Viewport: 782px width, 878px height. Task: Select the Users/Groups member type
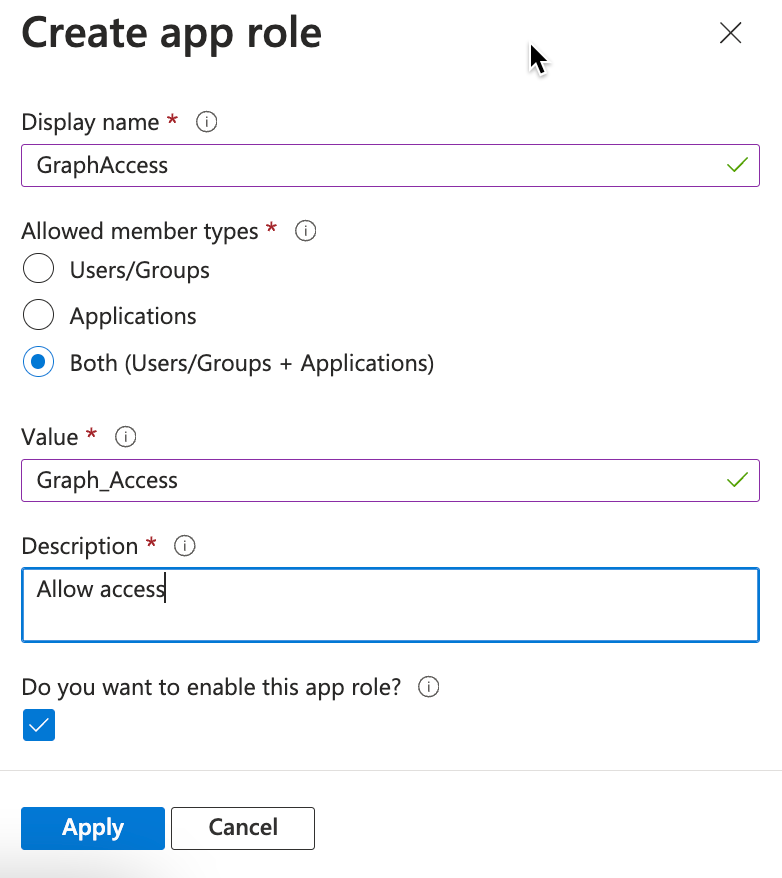[38, 268]
